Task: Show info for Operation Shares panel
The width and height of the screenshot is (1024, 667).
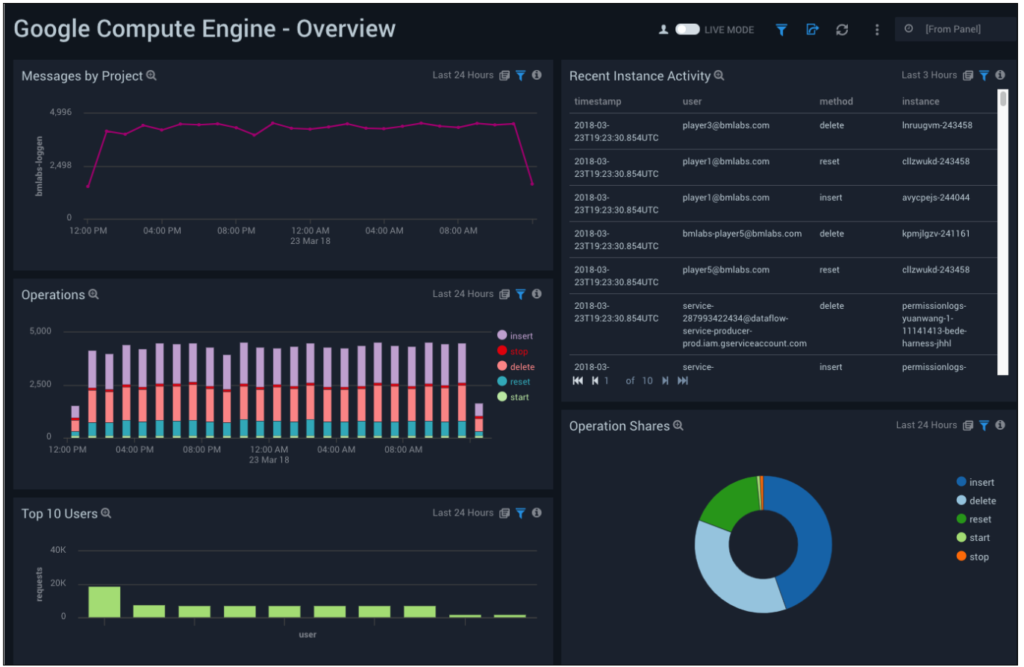Action: [x=1000, y=425]
